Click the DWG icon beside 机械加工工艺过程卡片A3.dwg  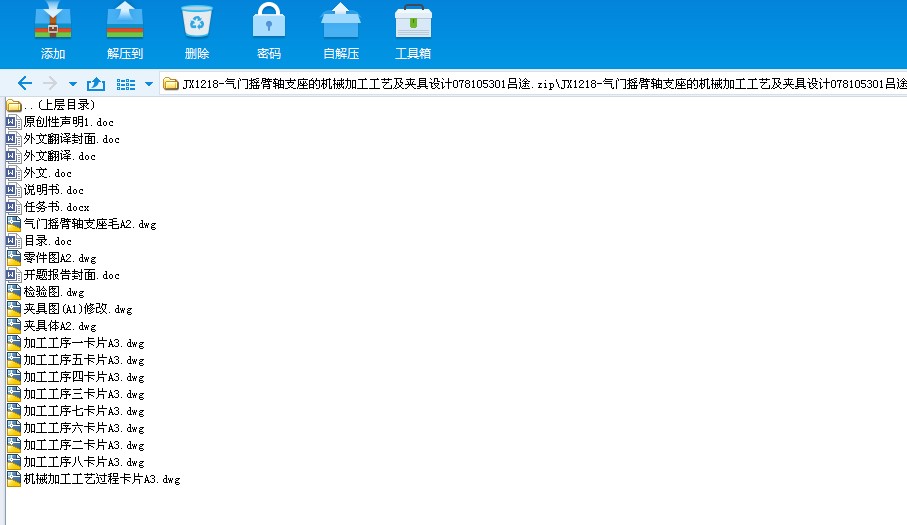coord(14,479)
